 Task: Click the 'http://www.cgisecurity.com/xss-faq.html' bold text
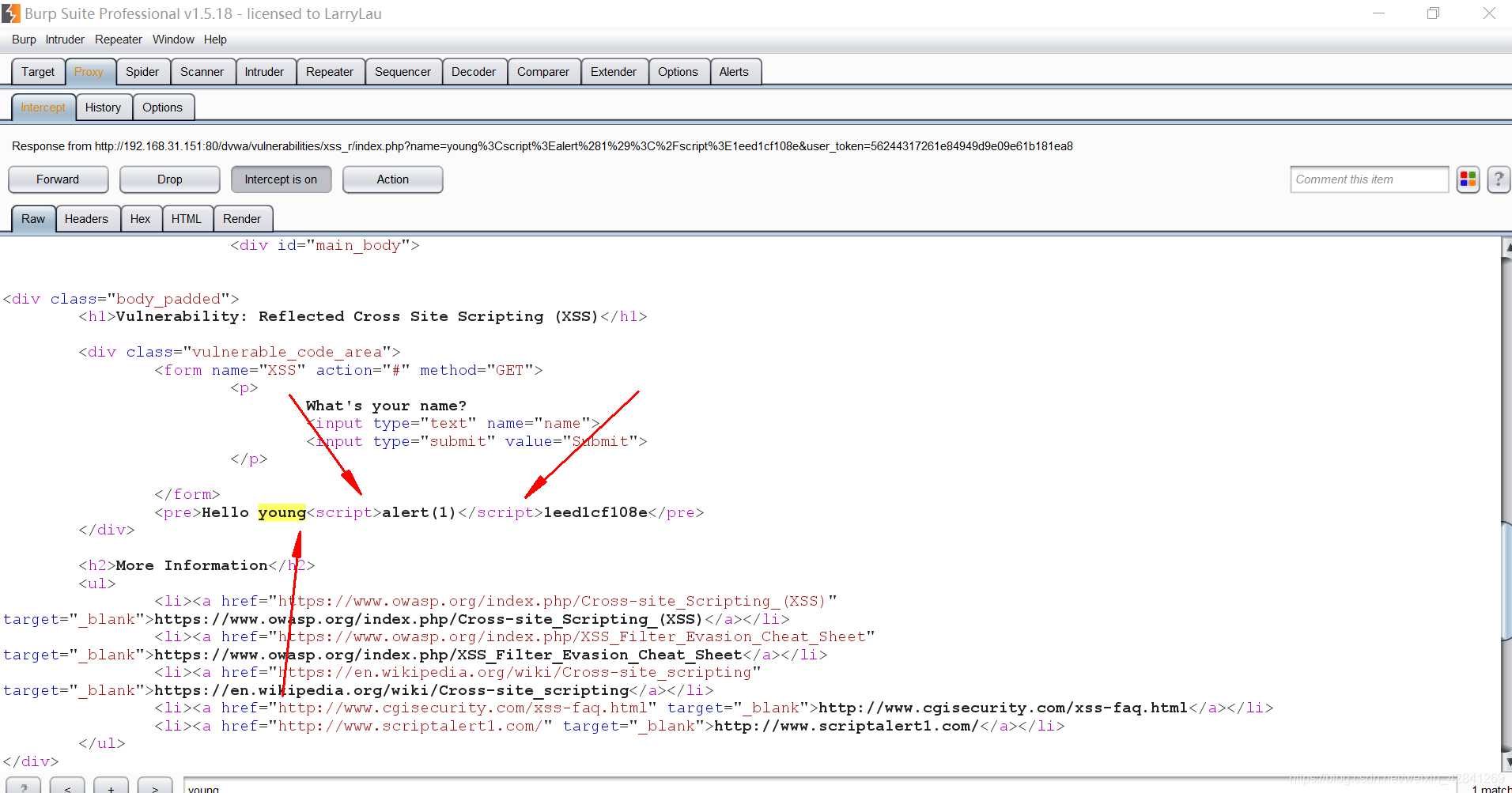1003,708
